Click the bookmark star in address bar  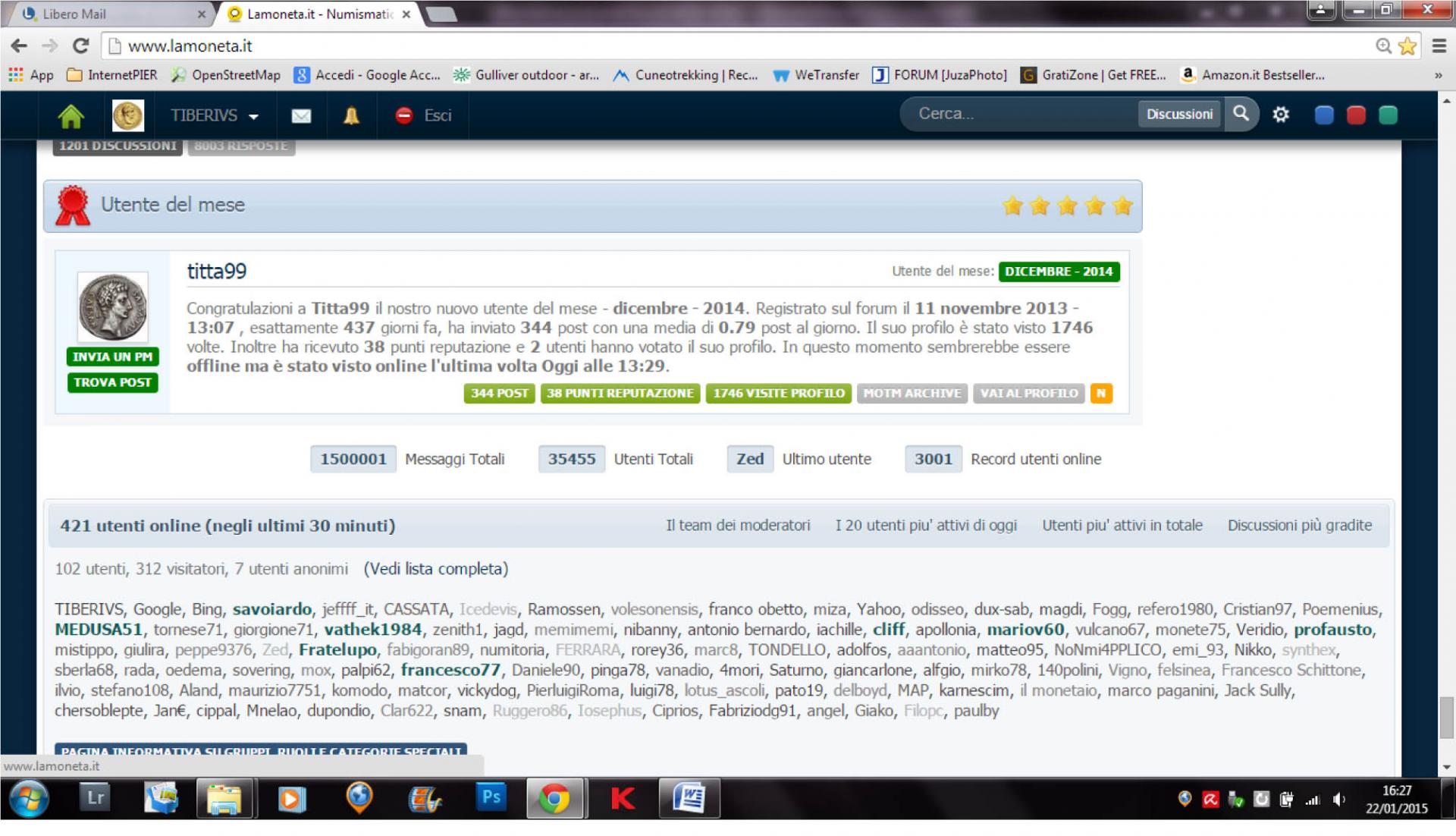1407,46
